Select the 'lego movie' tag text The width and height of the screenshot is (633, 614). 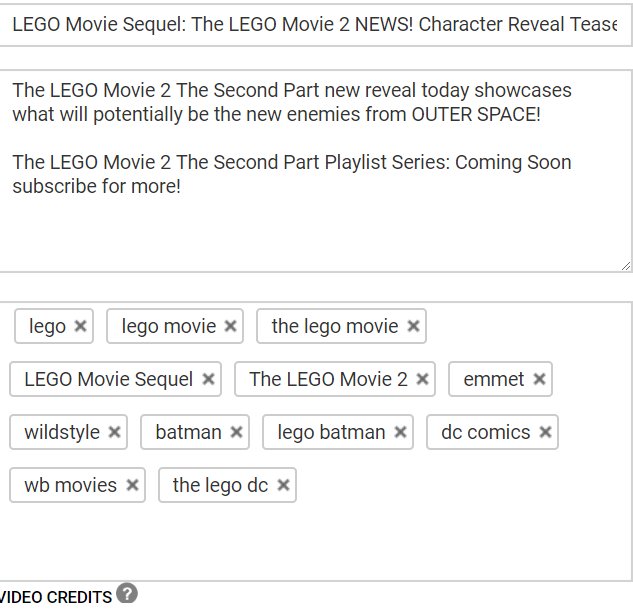(x=169, y=326)
